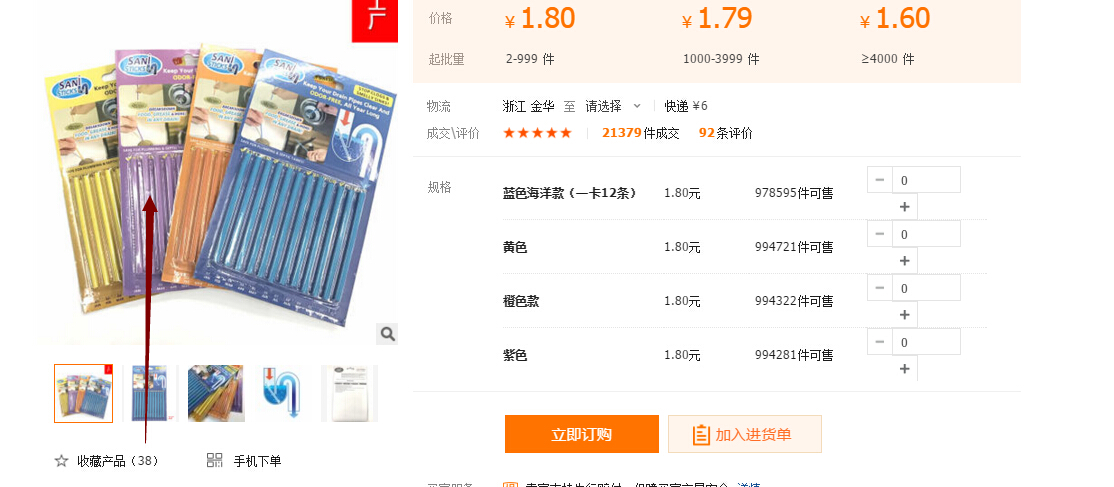Open the 21379 件成交 transactions link
1114x487 pixels.
pos(640,133)
